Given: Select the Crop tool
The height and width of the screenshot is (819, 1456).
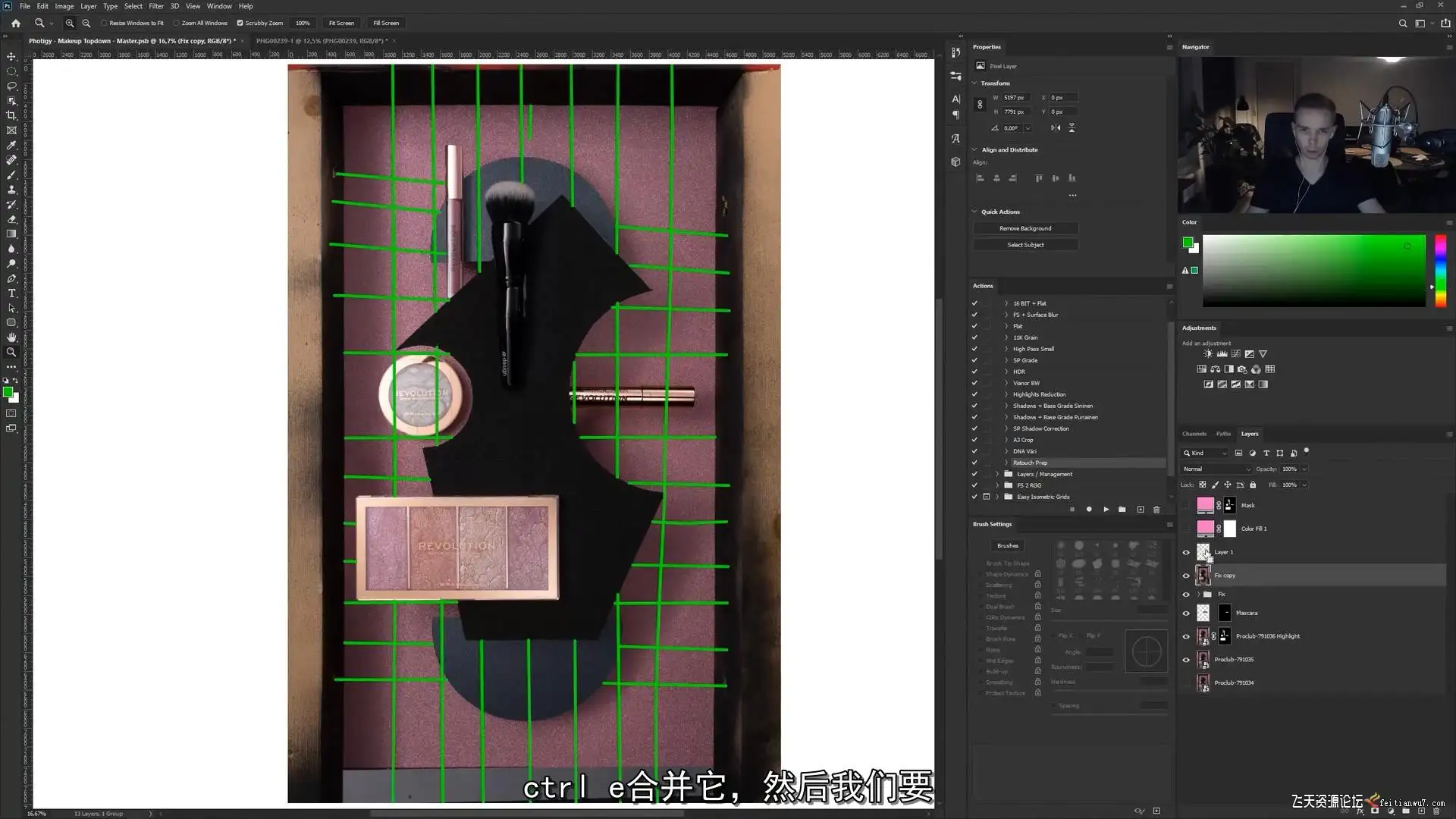Looking at the screenshot, I should point(11,115).
